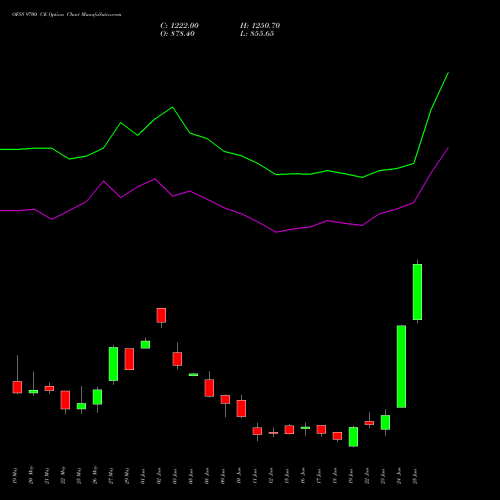
Task: Select the 19 May date label
Action: tap(15, 475)
